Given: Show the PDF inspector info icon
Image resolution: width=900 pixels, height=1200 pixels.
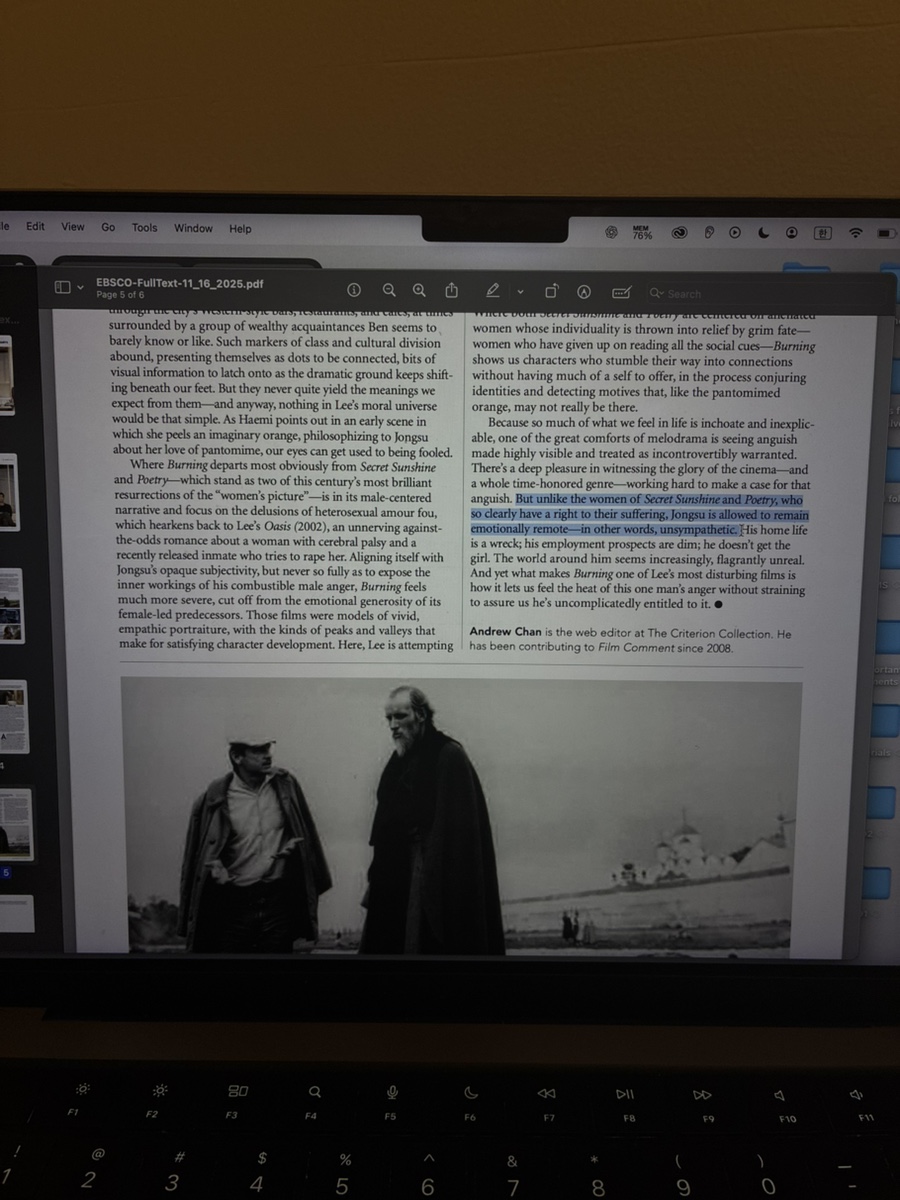Looking at the screenshot, I should coord(353,290).
